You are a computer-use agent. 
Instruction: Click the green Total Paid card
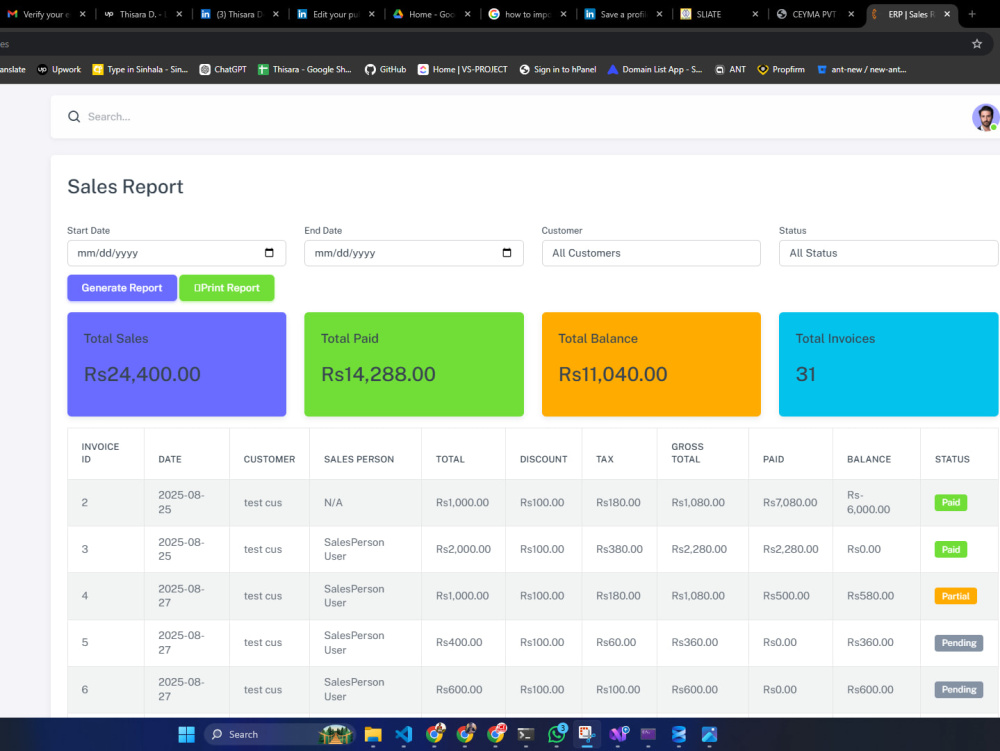414,364
